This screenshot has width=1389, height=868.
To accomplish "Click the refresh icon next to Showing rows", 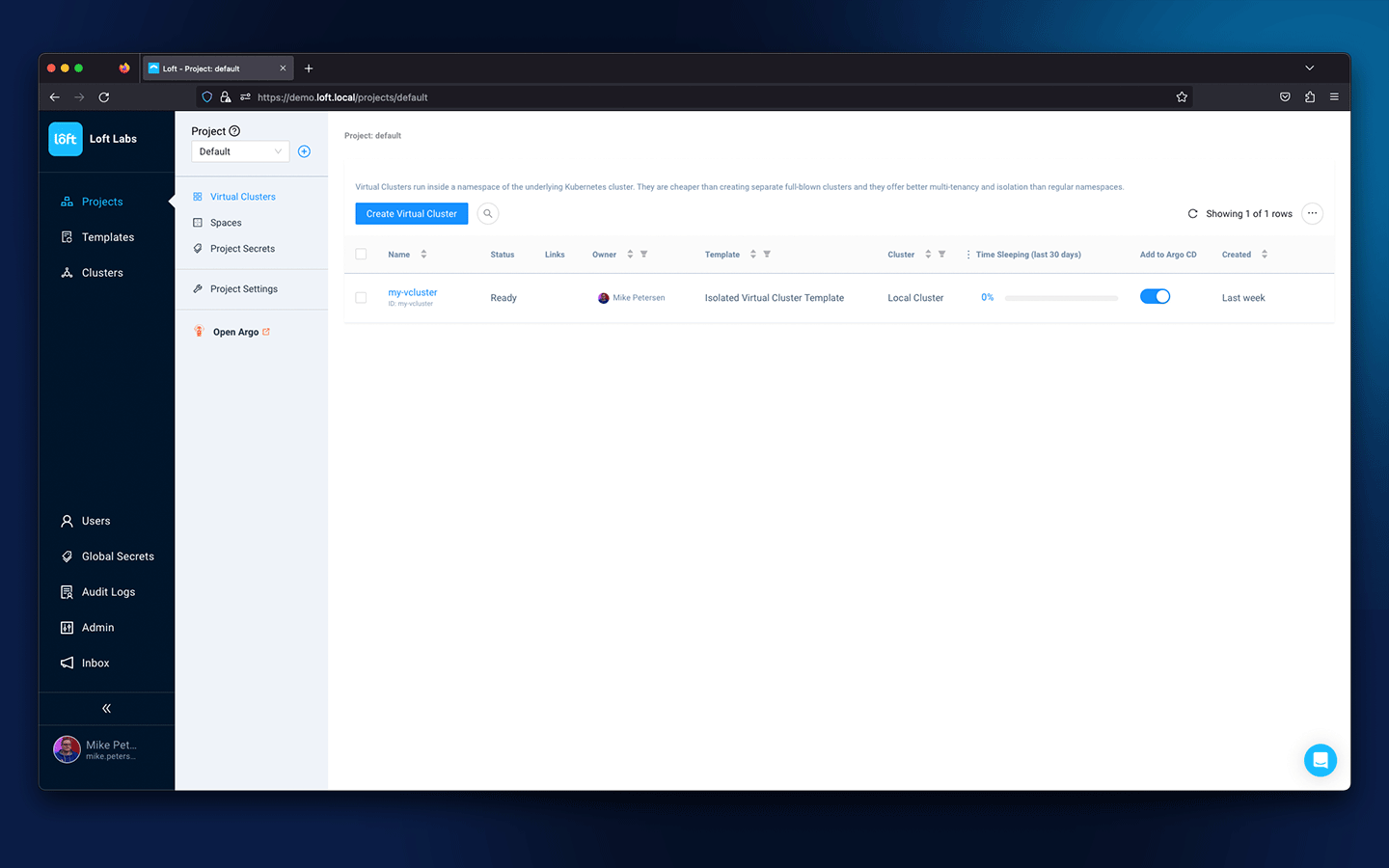I will (x=1192, y=214).
